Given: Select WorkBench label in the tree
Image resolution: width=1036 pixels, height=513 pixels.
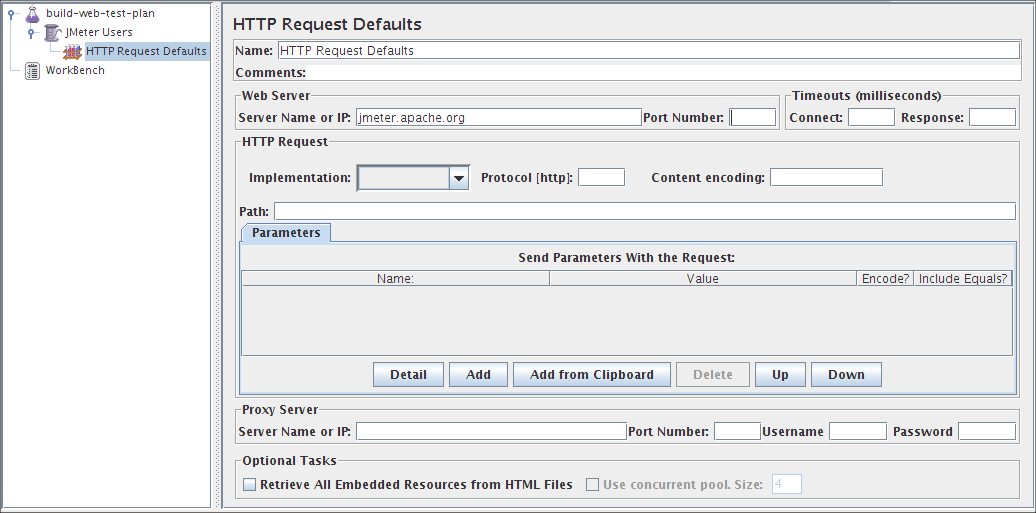Looking at the screenshot, I should point(75,70).
